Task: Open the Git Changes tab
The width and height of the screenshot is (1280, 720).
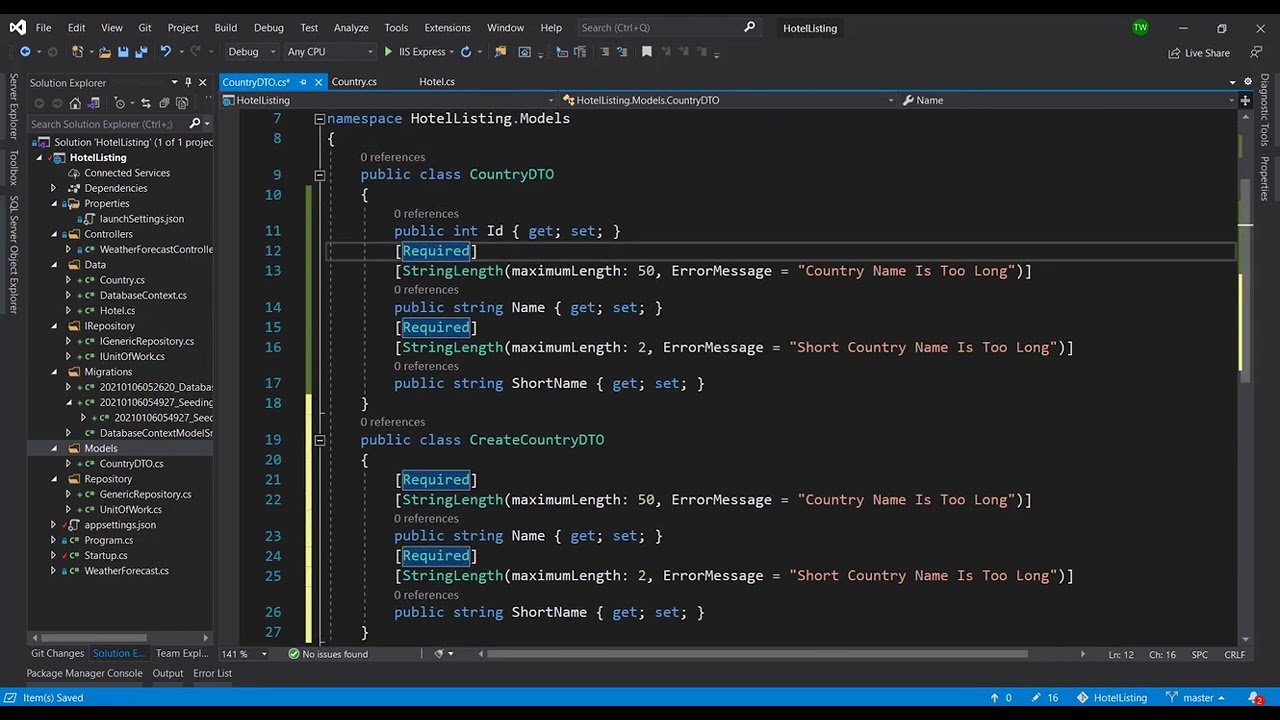Action: coord(57,653)
